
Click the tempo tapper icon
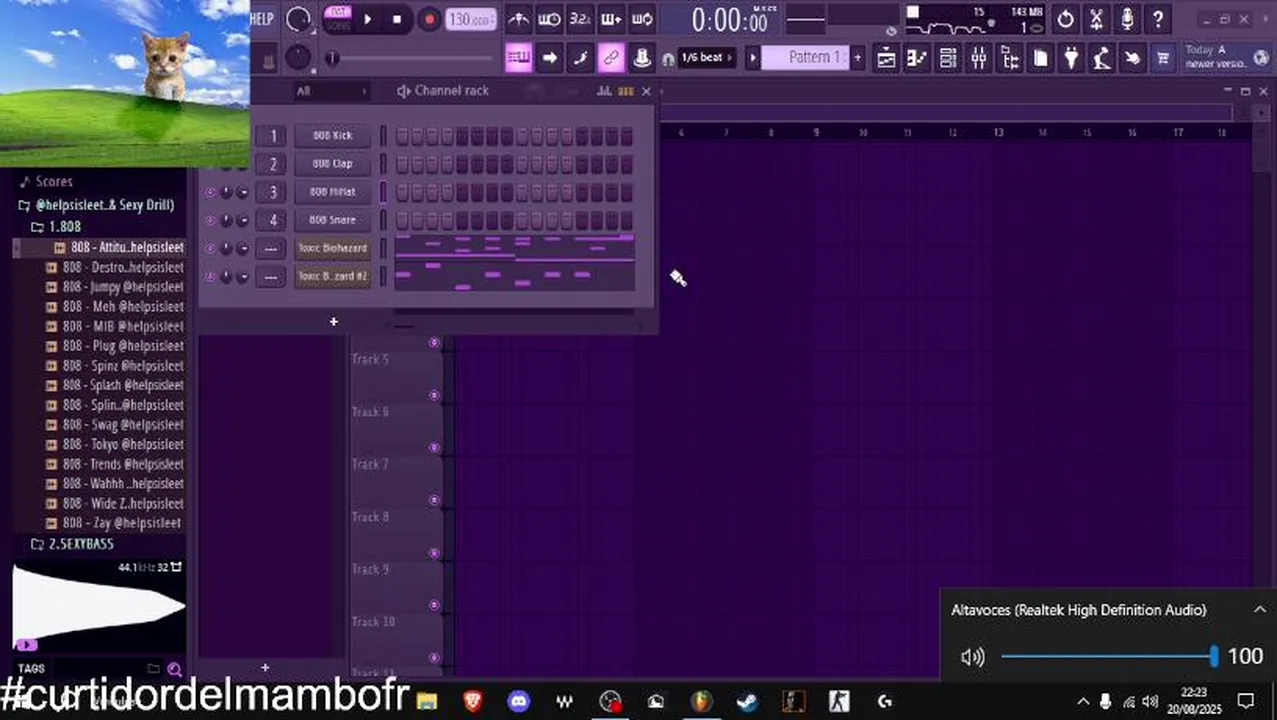point(1102,58)
